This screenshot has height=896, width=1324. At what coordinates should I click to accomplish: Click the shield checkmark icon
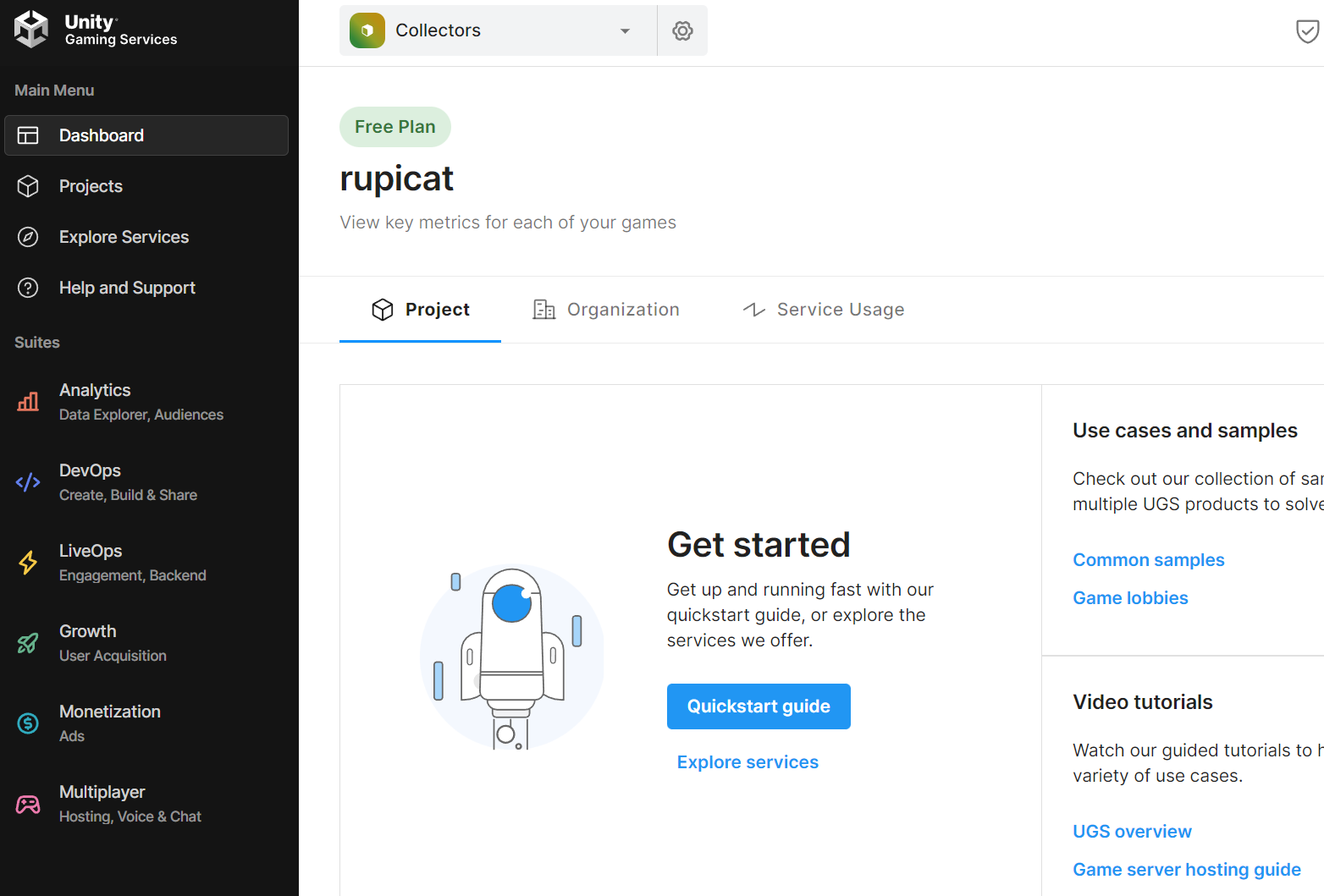tap(1308, 31)
